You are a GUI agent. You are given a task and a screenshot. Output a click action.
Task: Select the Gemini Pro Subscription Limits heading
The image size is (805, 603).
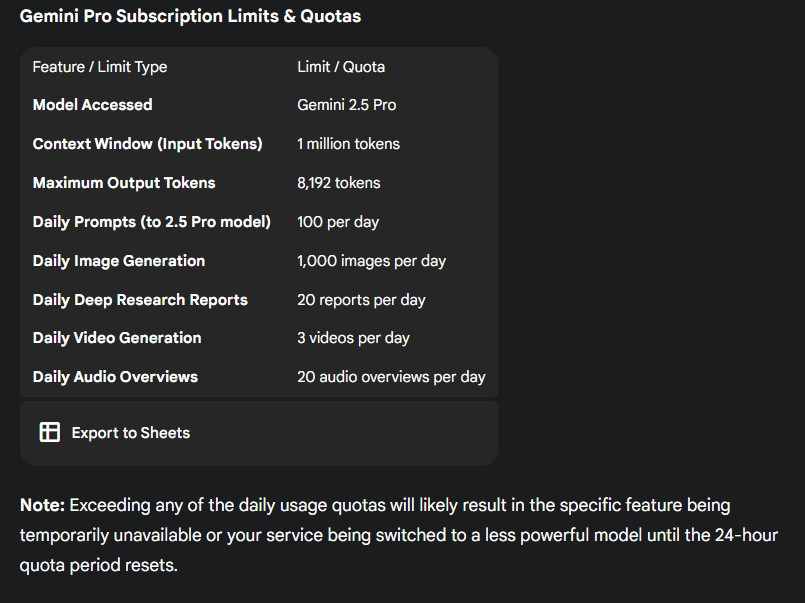point(190,16)
